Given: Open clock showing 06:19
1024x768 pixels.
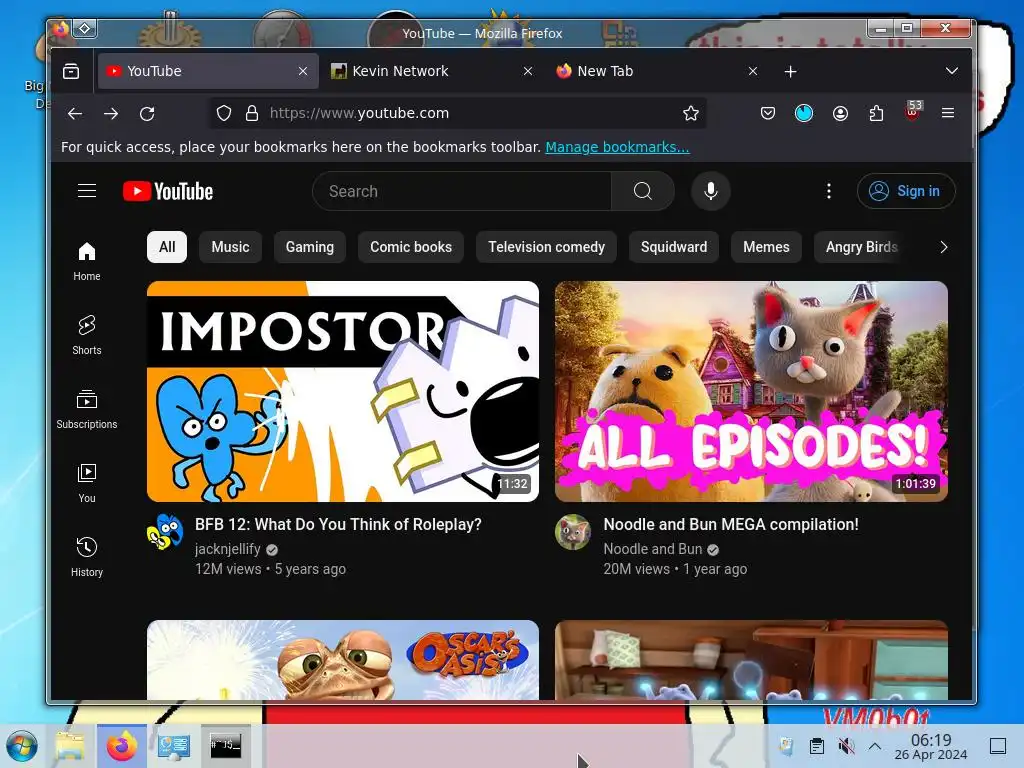Looking at the screenshot, I should pyautogui.click(x=931, y=746).
